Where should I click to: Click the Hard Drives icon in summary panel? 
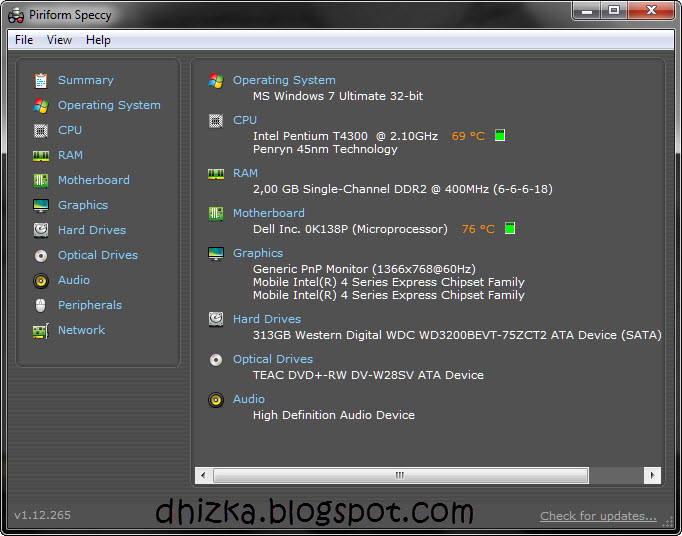coord(216,319)
